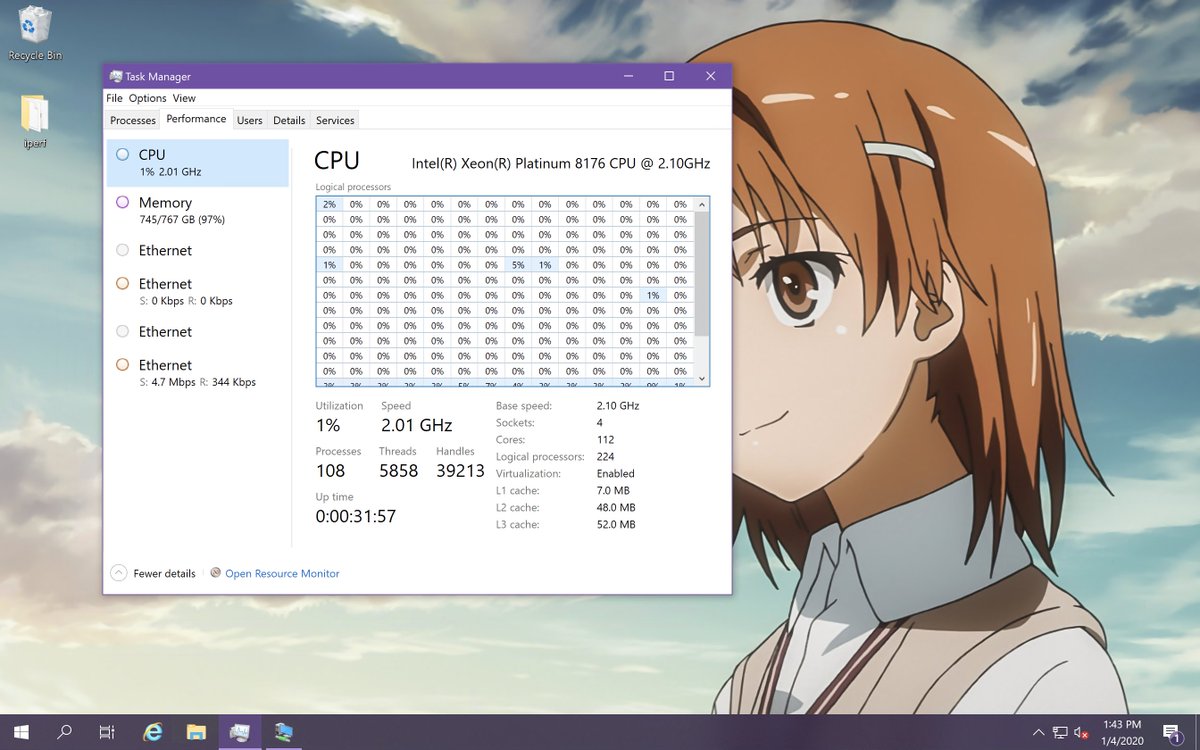The image size is (1200, 750).
Task: Click the Sockets value 4
Action: [599, 423]
